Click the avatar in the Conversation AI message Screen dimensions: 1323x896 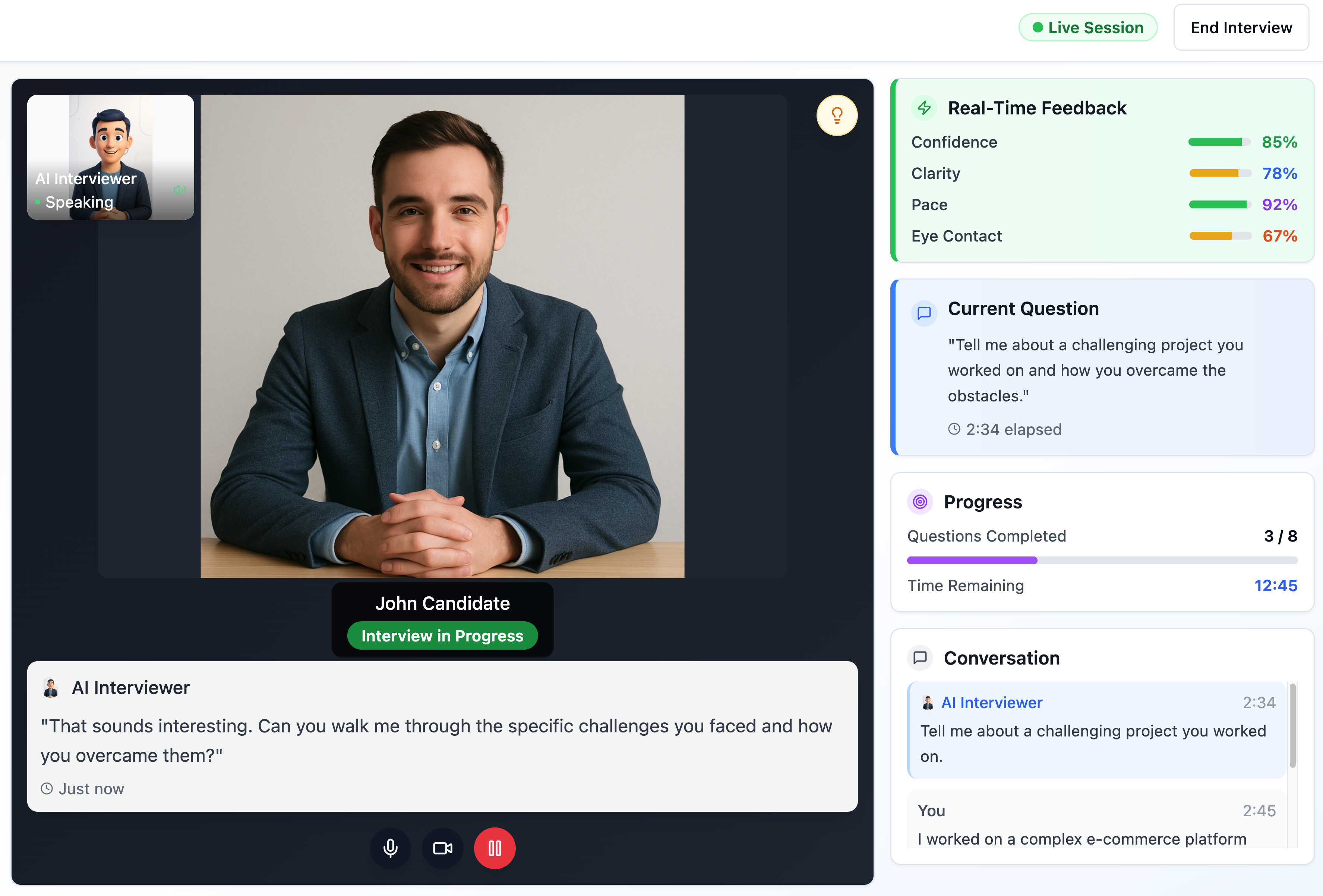click(928, 703)
